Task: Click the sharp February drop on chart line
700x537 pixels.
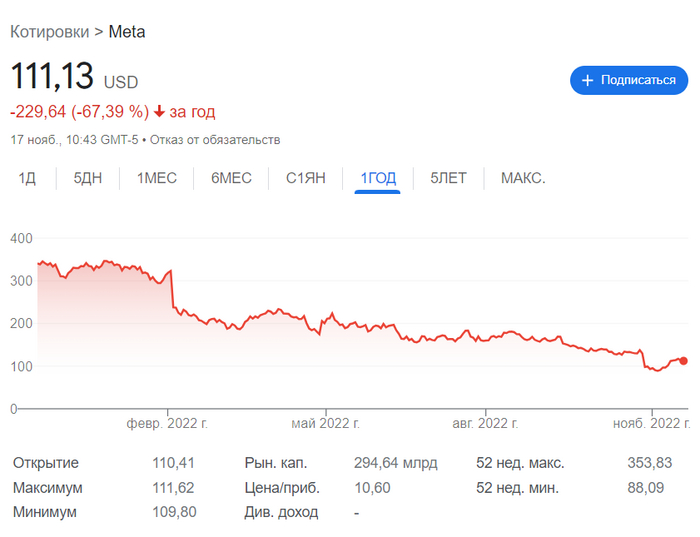Action: (x=172, y=289)
